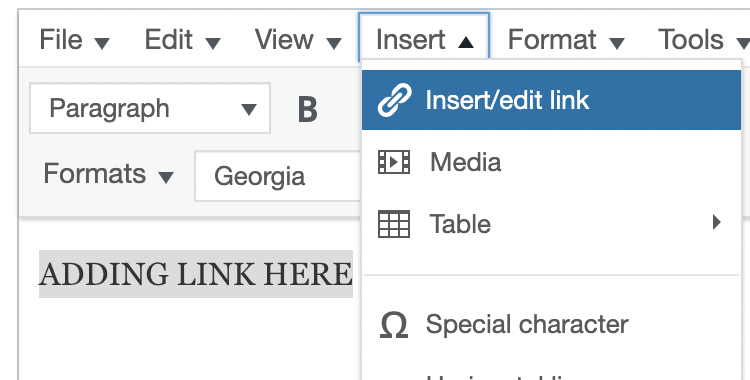Open the Tools menu
Screen dimensions: 750x380
pyautogui.click(x=703, y=39)
